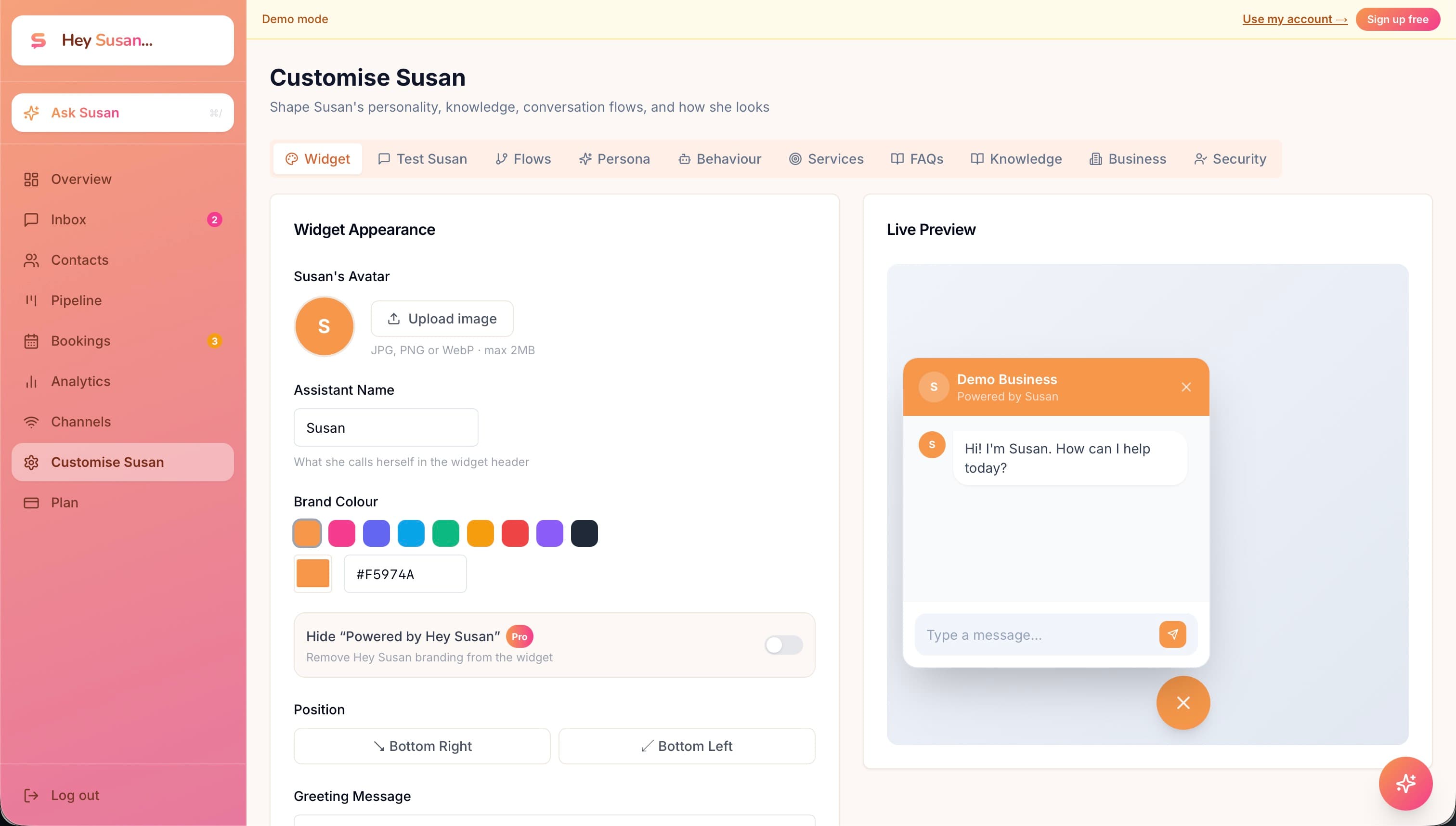The width and height of the screenshot is (1456, 826).
Task: Click the S avatar beside the greeting bubble
Action: (932, 445)
